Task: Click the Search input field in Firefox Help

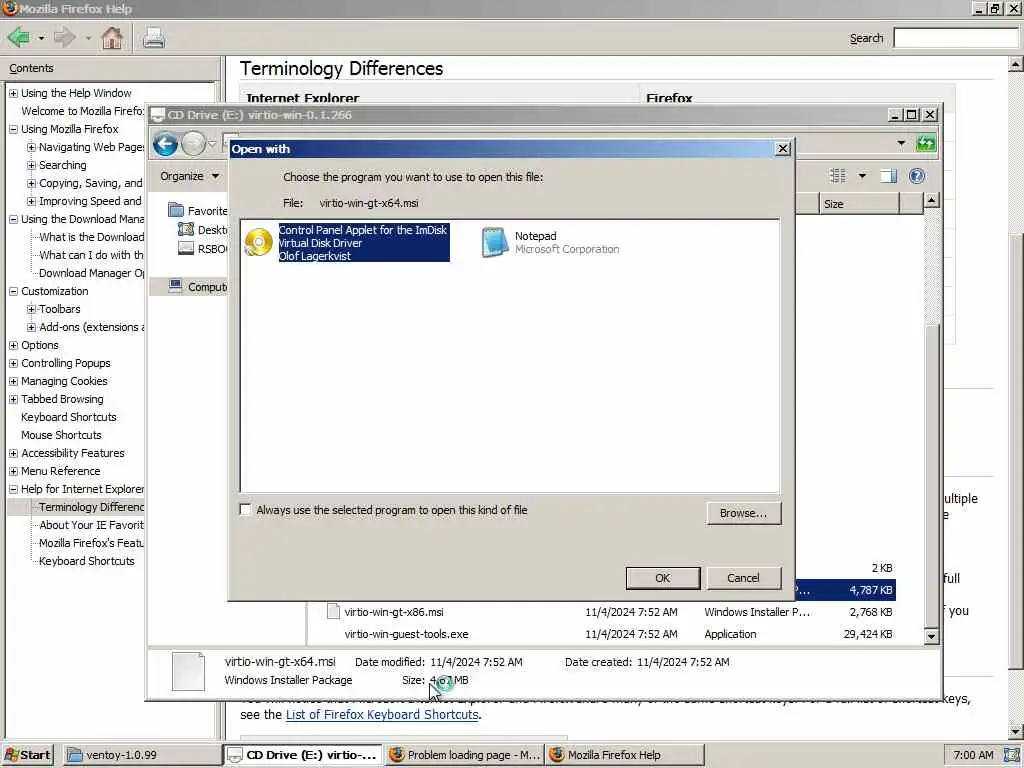Action: [x=955, y=38]
